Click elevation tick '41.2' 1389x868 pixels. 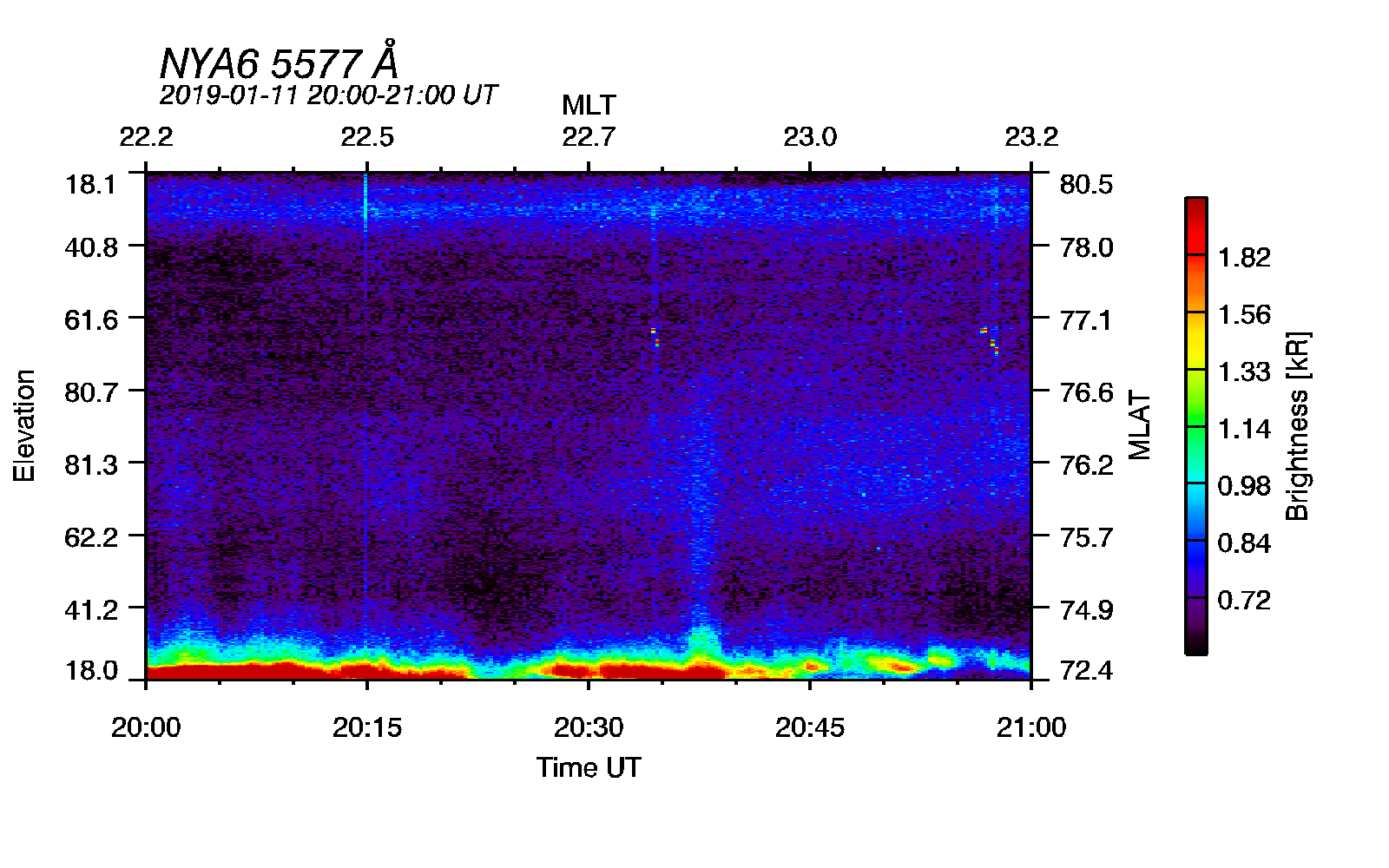coord(91,609)
